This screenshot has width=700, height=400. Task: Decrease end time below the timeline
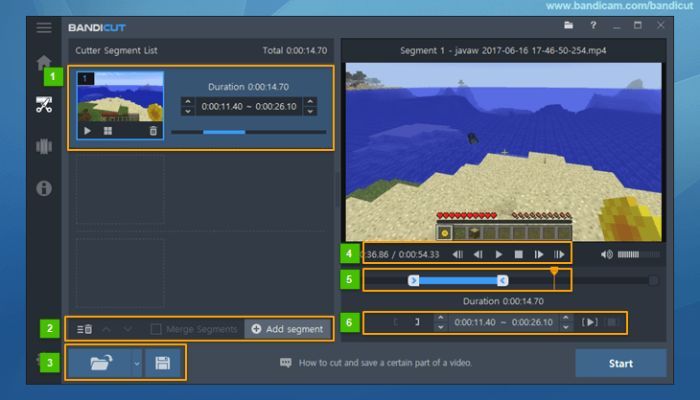(x=566, y=327)
